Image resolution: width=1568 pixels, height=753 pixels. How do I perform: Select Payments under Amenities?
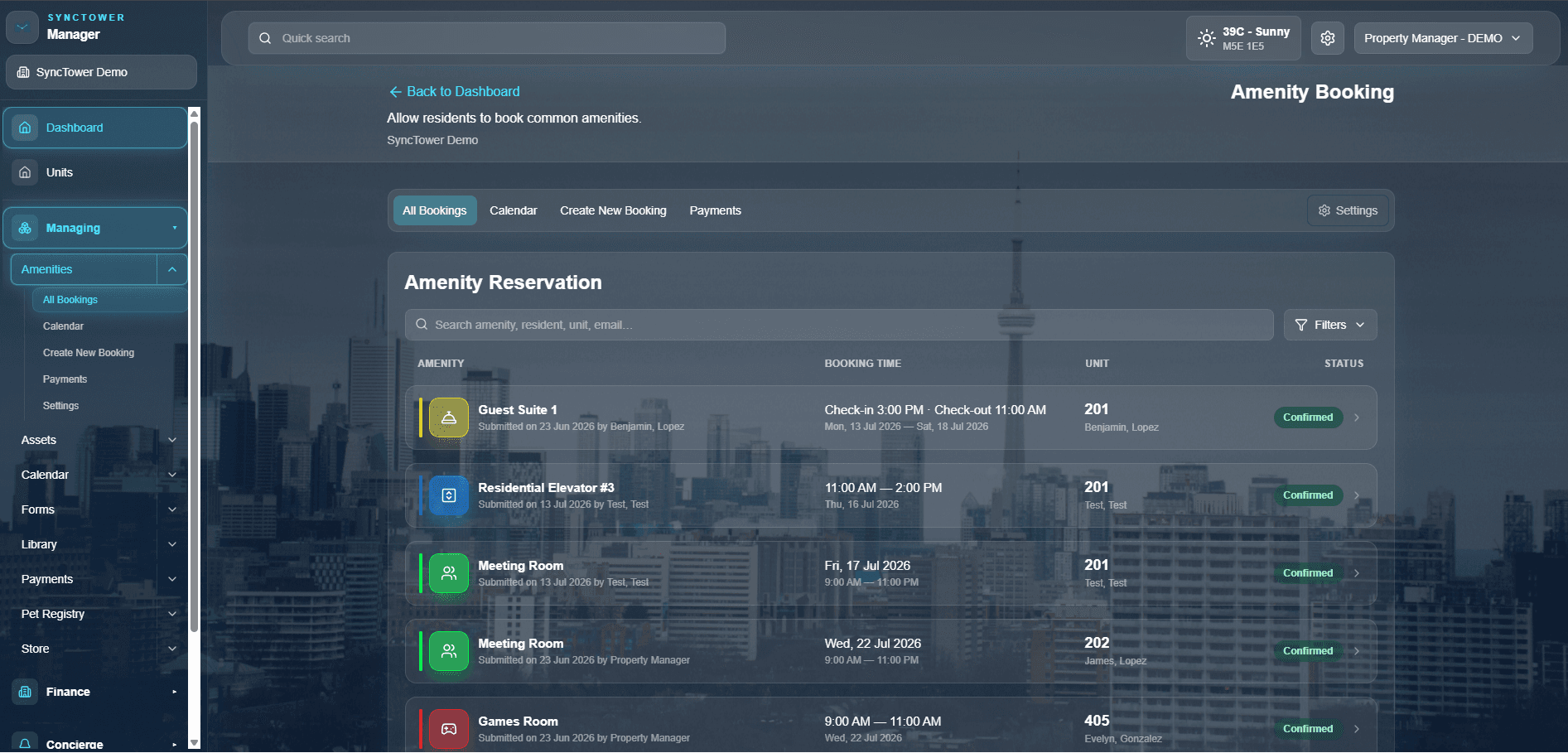pos(65,379)
